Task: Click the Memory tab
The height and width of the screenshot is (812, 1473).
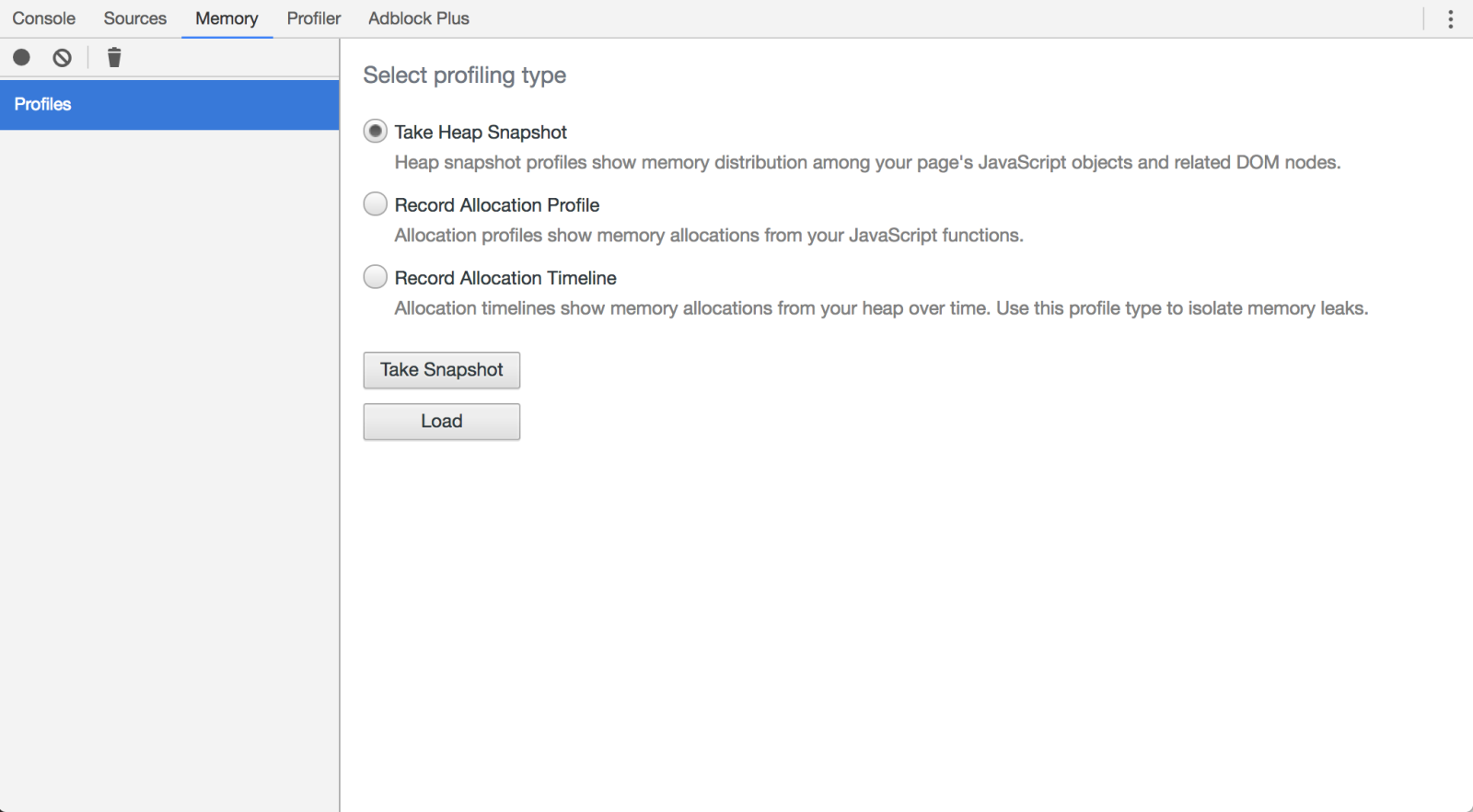Action: 226,18
